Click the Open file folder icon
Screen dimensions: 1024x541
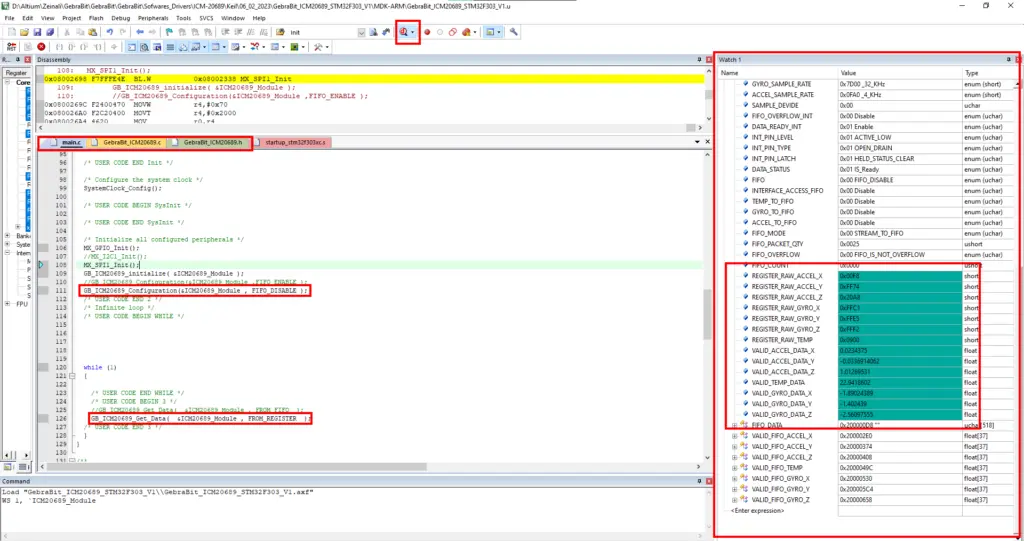[x=24, y=32]
